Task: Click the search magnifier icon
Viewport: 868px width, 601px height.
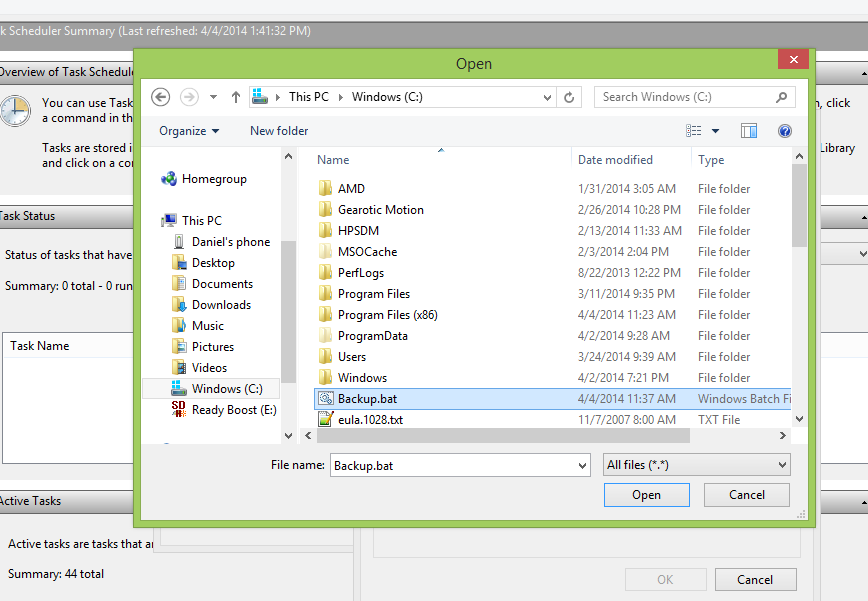Action: tap(781, 97)
